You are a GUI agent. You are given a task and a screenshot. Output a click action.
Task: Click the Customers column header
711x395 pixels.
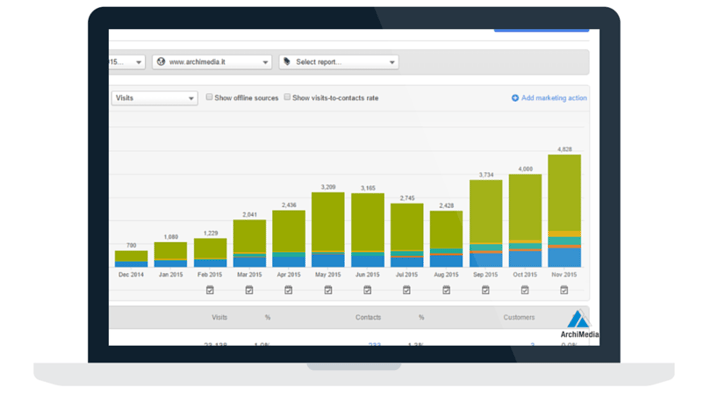point(519,317)
